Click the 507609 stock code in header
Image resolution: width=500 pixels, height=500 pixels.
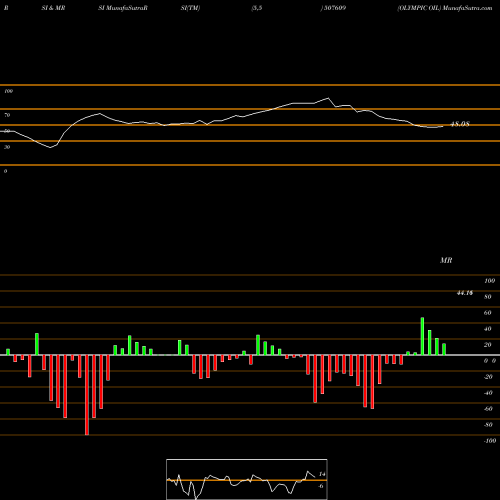pos(335,8)
